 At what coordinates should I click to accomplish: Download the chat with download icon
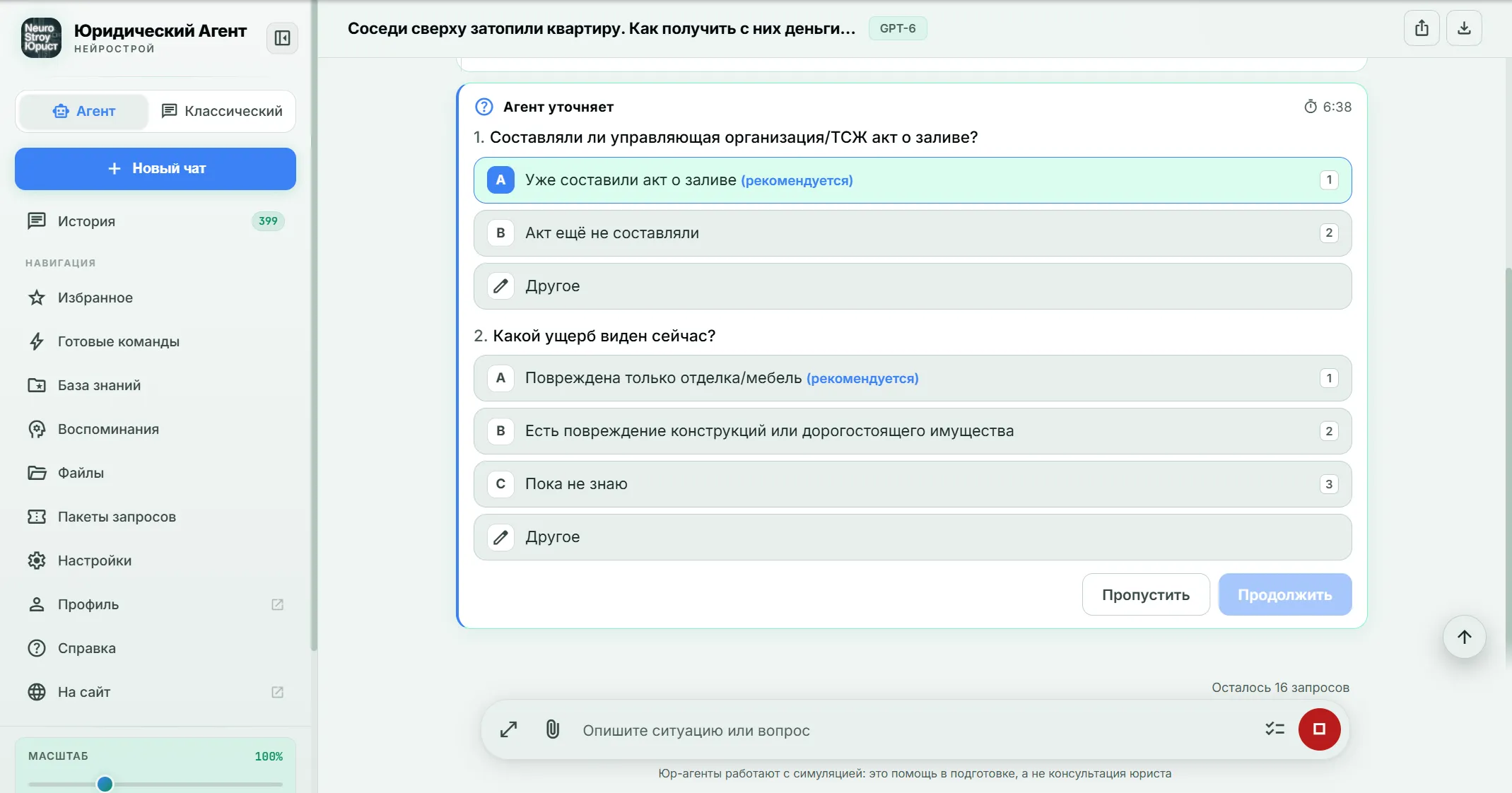(1464, 28)
